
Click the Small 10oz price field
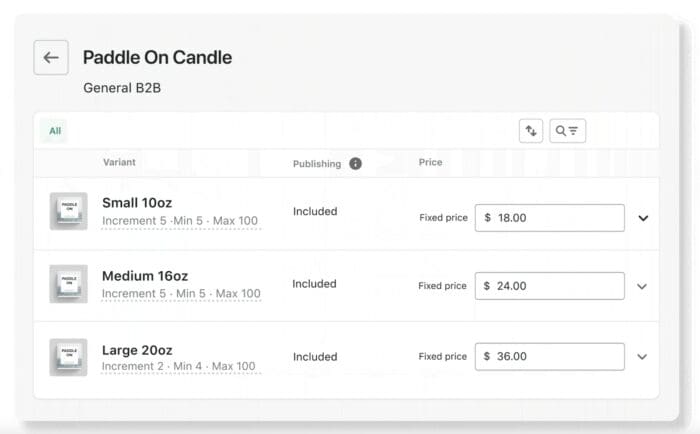click(549, 218)
